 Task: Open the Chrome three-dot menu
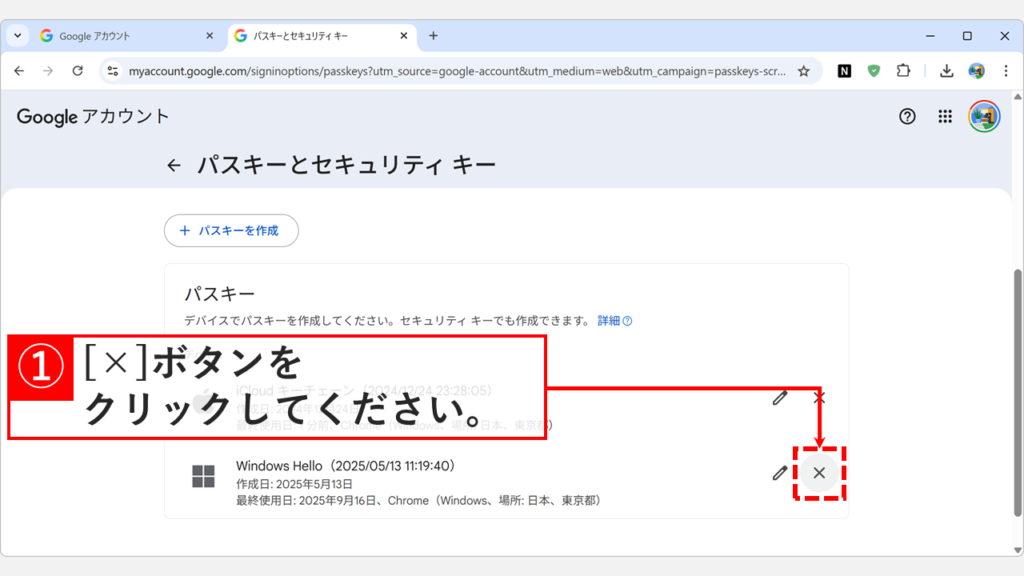click(x=1004, y=71)
